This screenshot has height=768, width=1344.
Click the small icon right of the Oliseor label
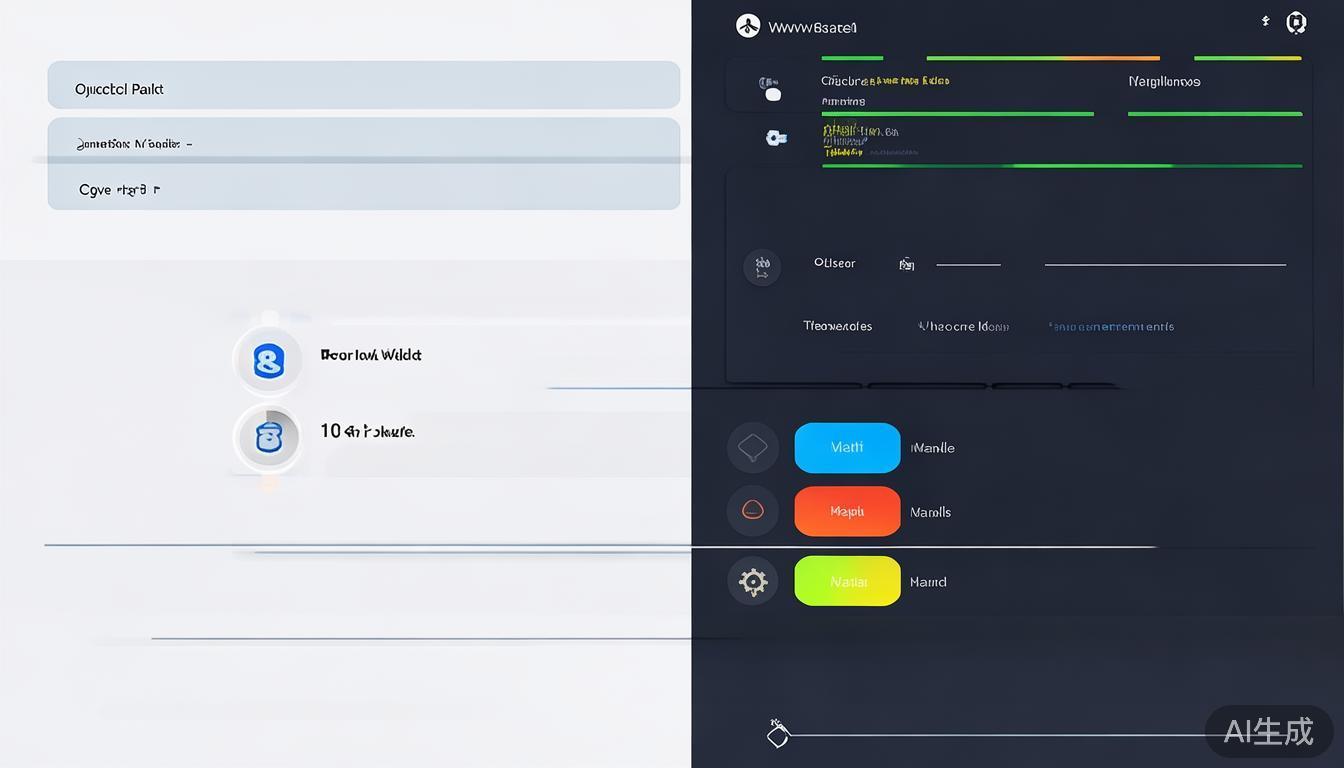[x=906, y=265]
